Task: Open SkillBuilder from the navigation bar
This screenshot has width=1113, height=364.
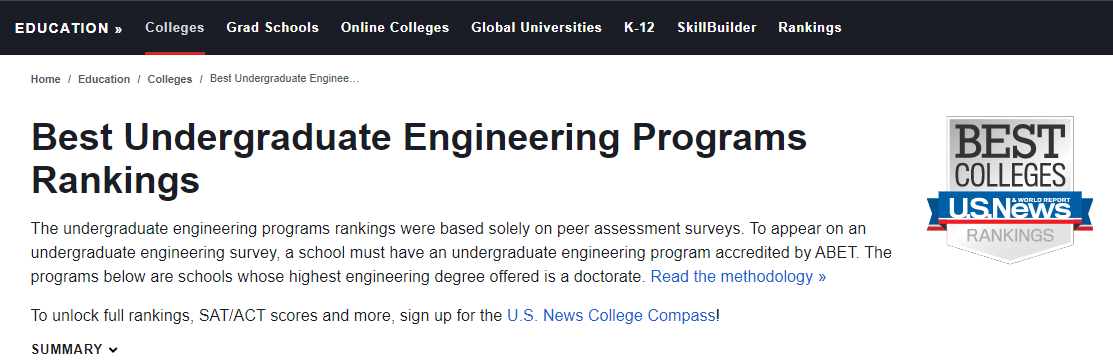Action: [x=717, y=28]
